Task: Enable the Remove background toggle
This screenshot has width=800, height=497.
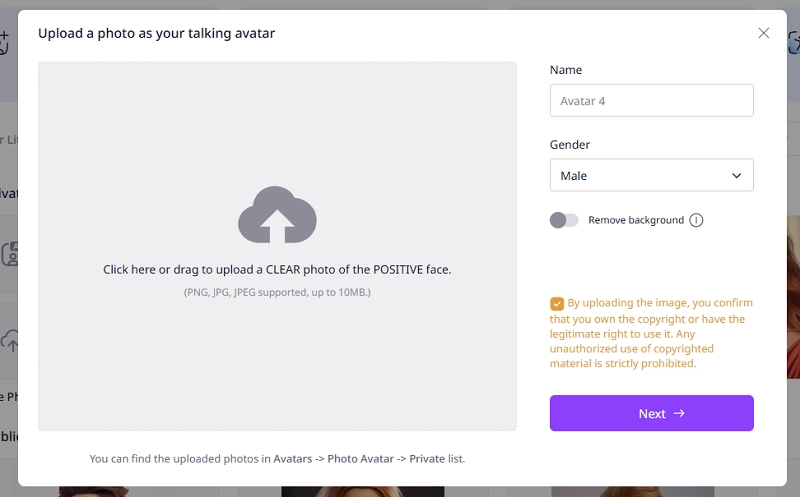Action: pos(564,220)
